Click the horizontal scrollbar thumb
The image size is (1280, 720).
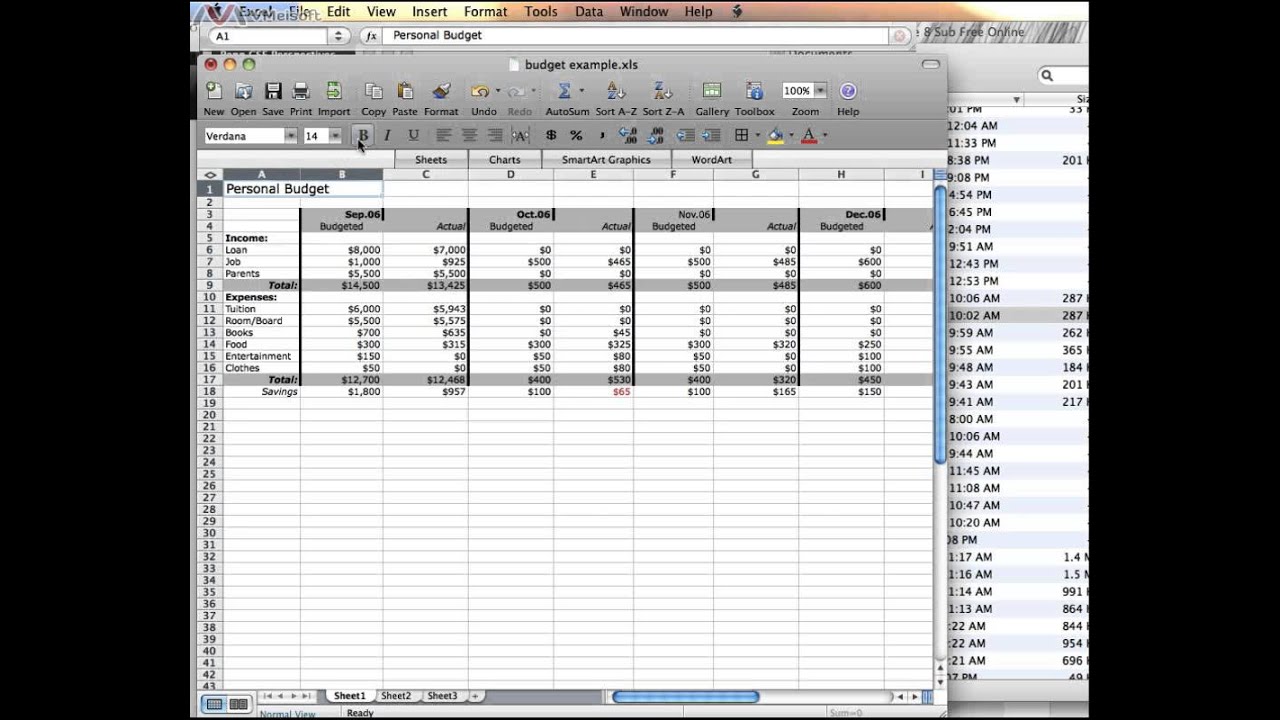[x=685, y=697]
